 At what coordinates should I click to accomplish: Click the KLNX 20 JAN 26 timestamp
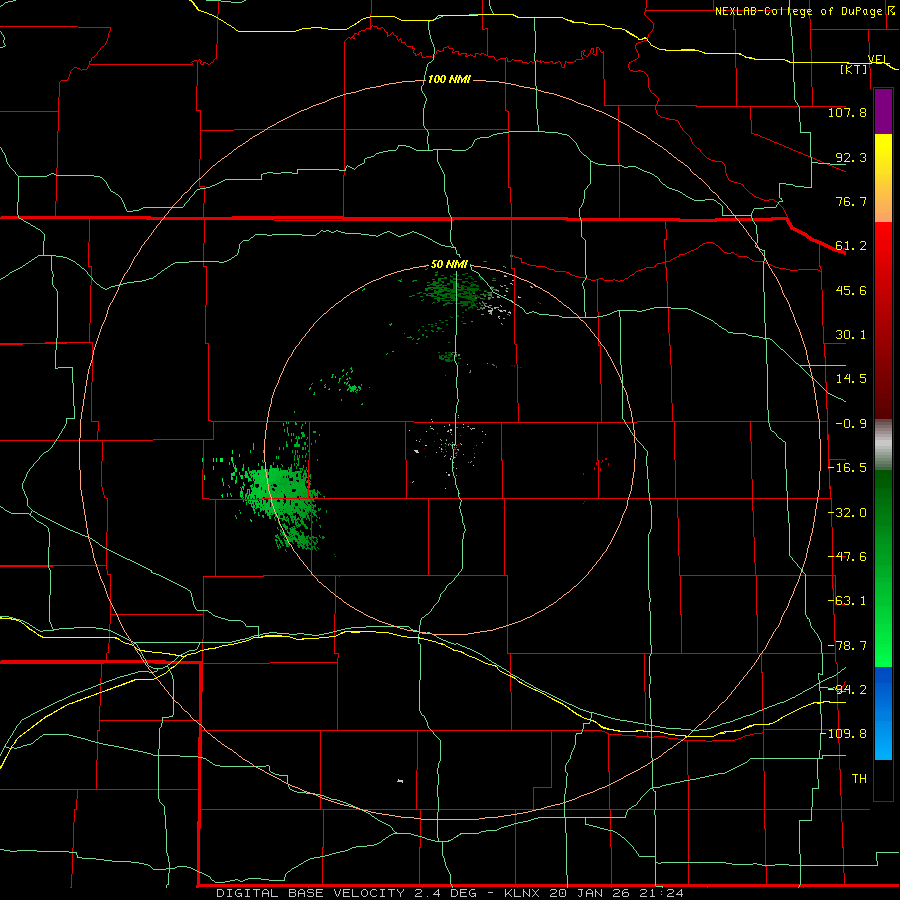(594, 893)
